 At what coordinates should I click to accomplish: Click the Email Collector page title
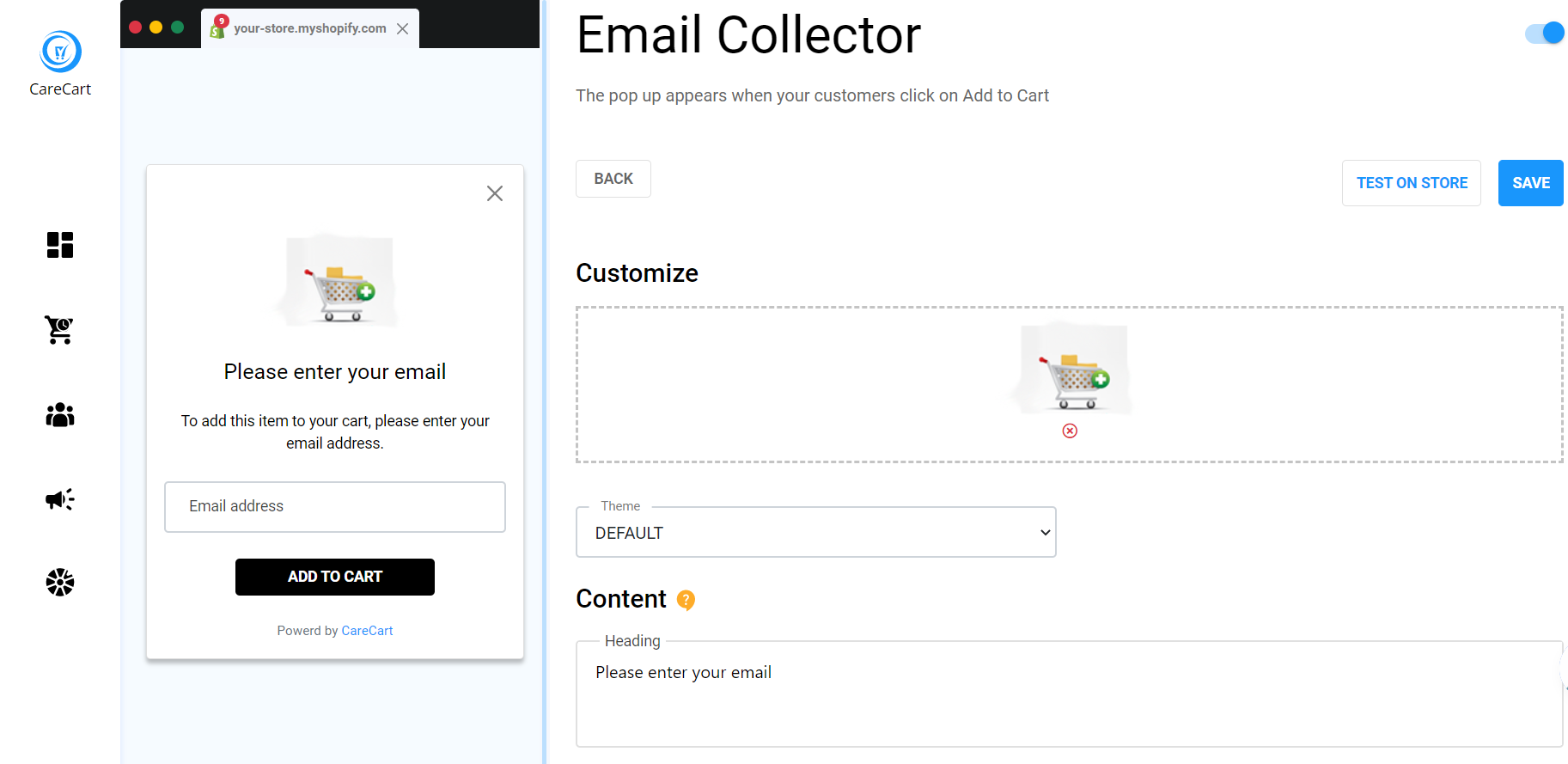(748, 35)
